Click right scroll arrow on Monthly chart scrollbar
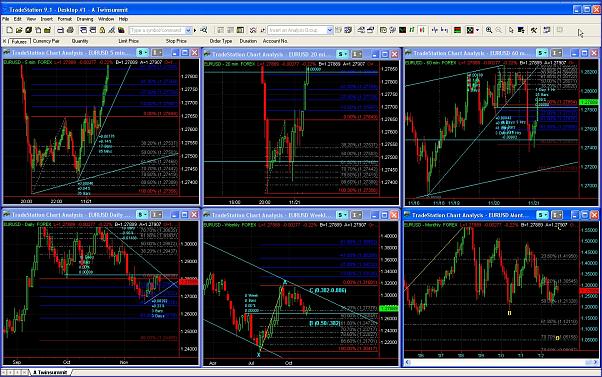Screen dimensions: 602x377 point(595,362)
